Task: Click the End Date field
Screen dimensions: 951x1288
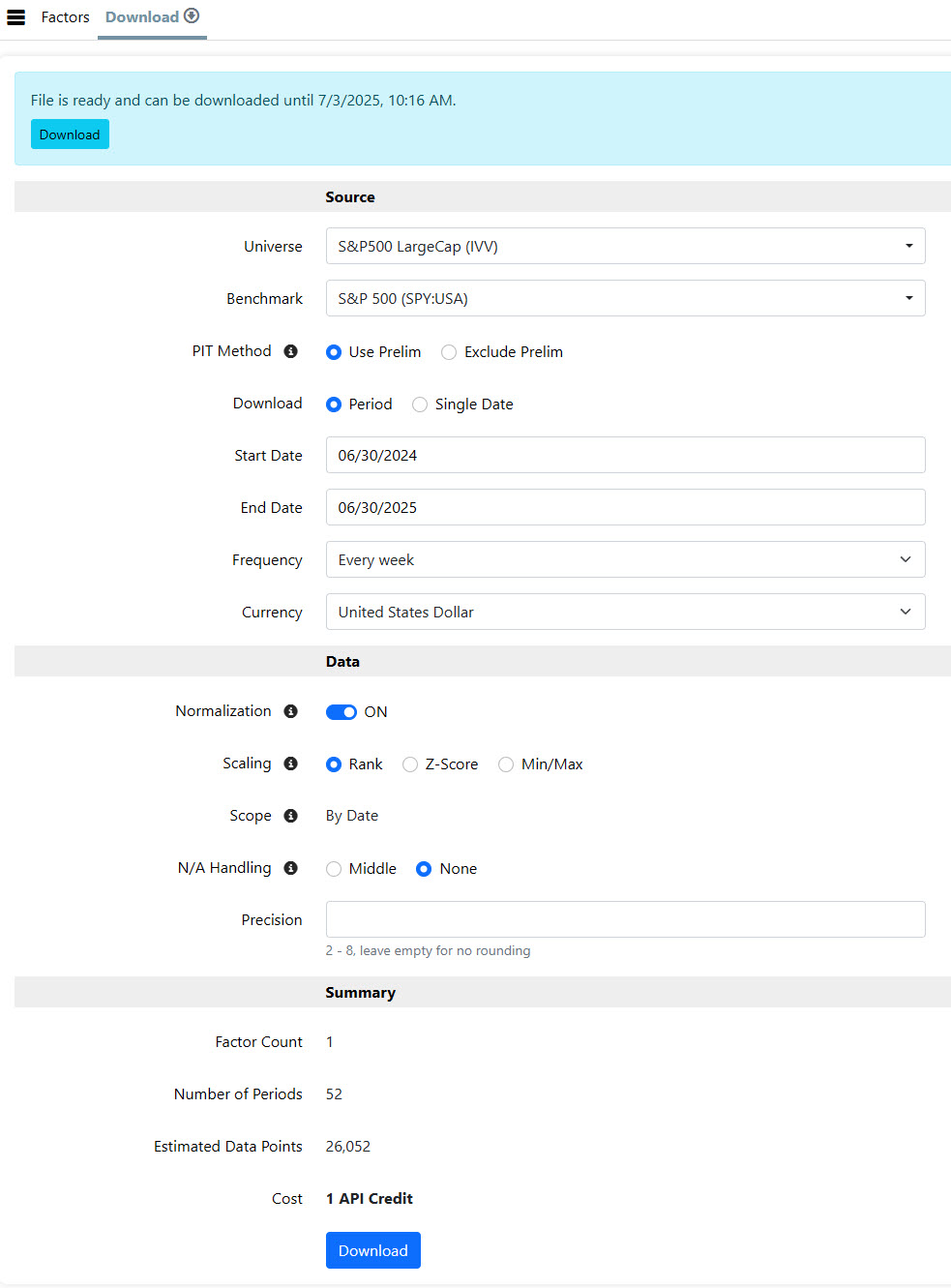Action: 625,507
